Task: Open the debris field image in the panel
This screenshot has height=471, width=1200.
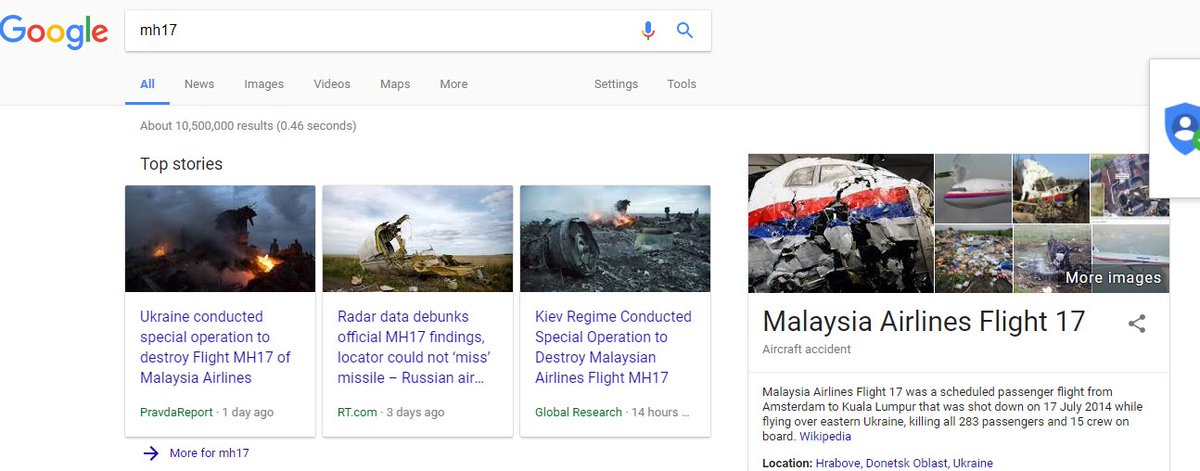Action: (973, 259)
